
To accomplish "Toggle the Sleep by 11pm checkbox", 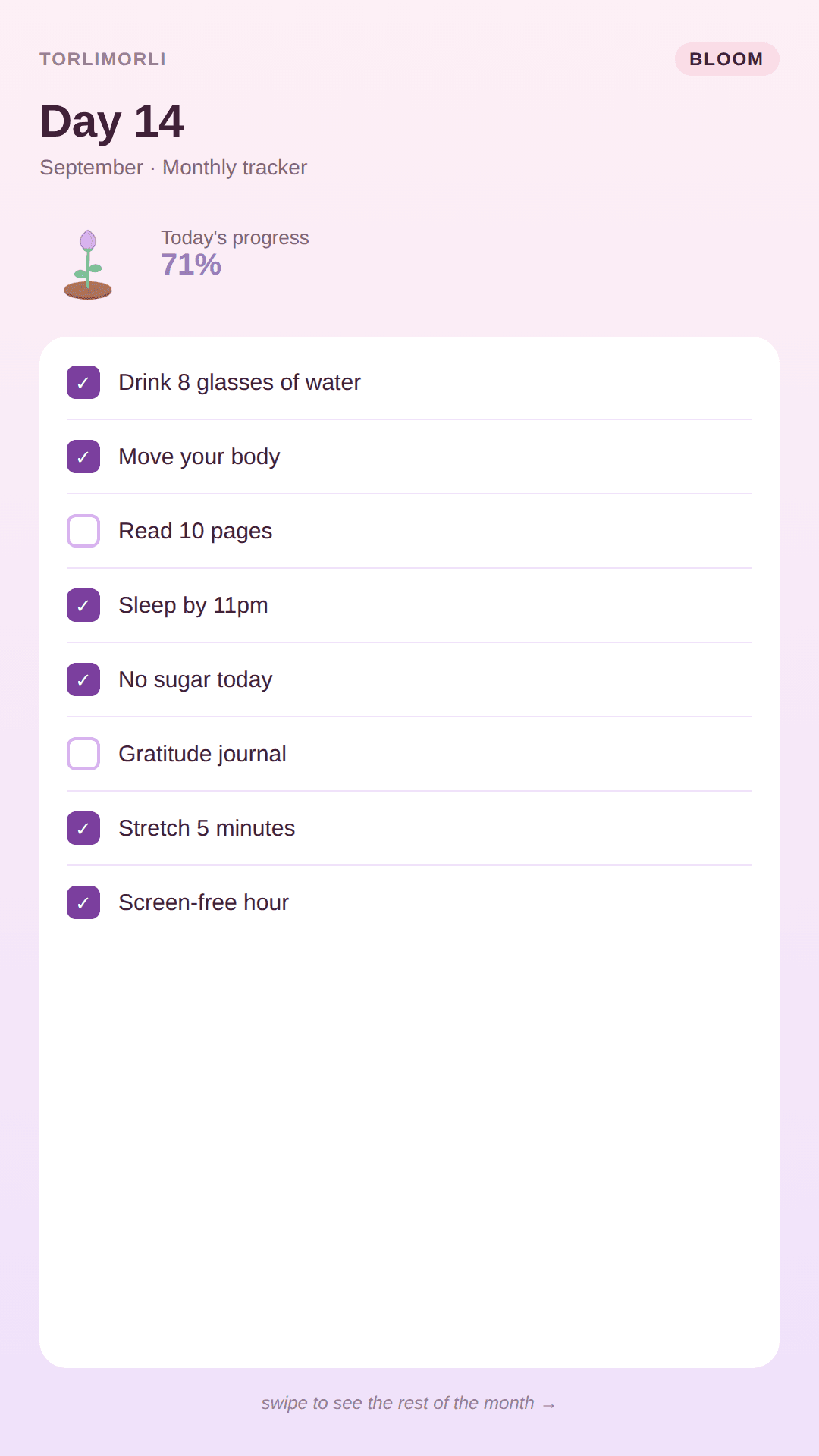I will 83,605.
